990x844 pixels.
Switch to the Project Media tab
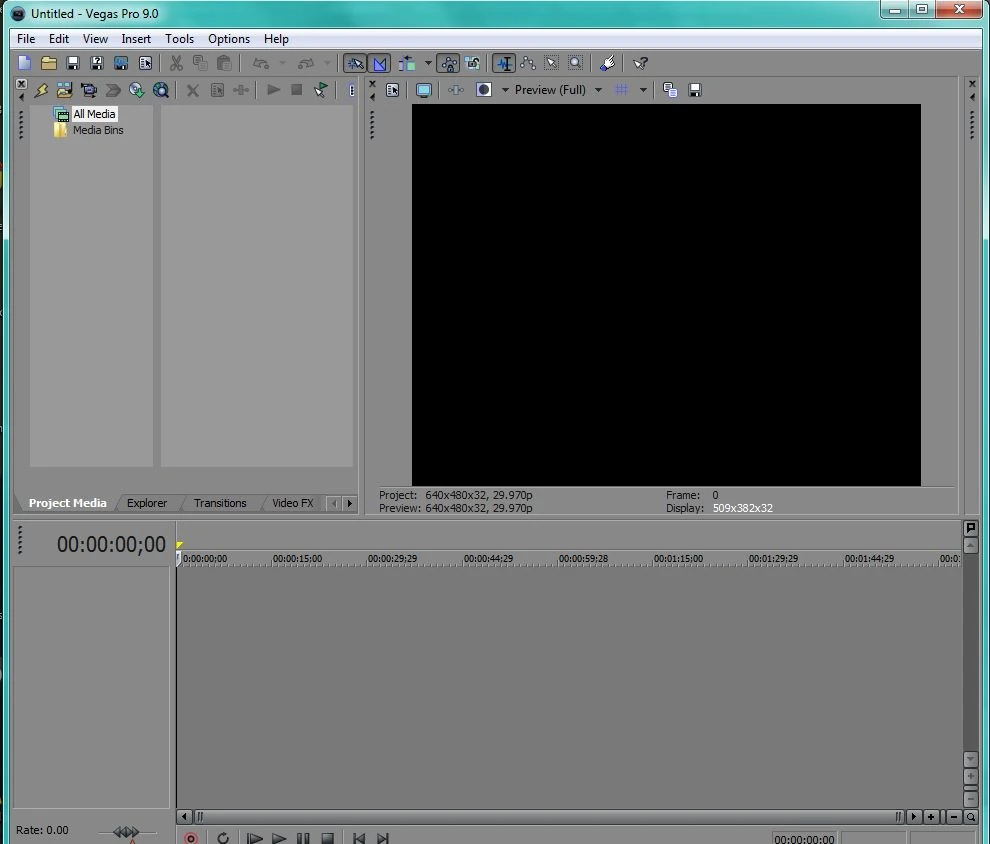pyautogui.click(x=68, y=503)
